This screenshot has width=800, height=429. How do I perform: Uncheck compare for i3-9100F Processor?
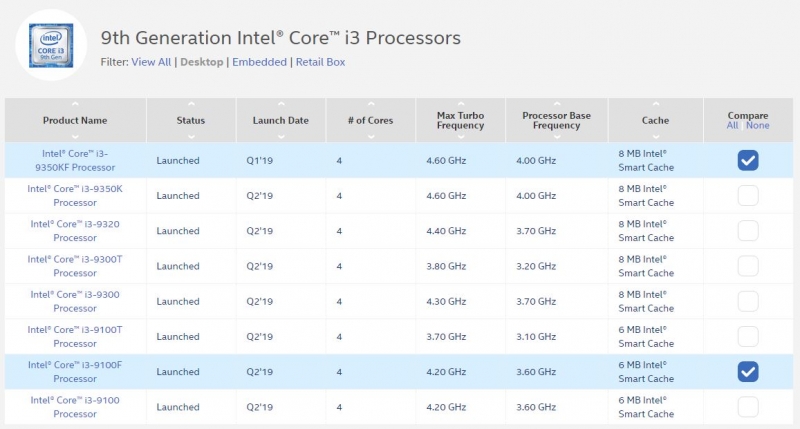click(748, 371)
